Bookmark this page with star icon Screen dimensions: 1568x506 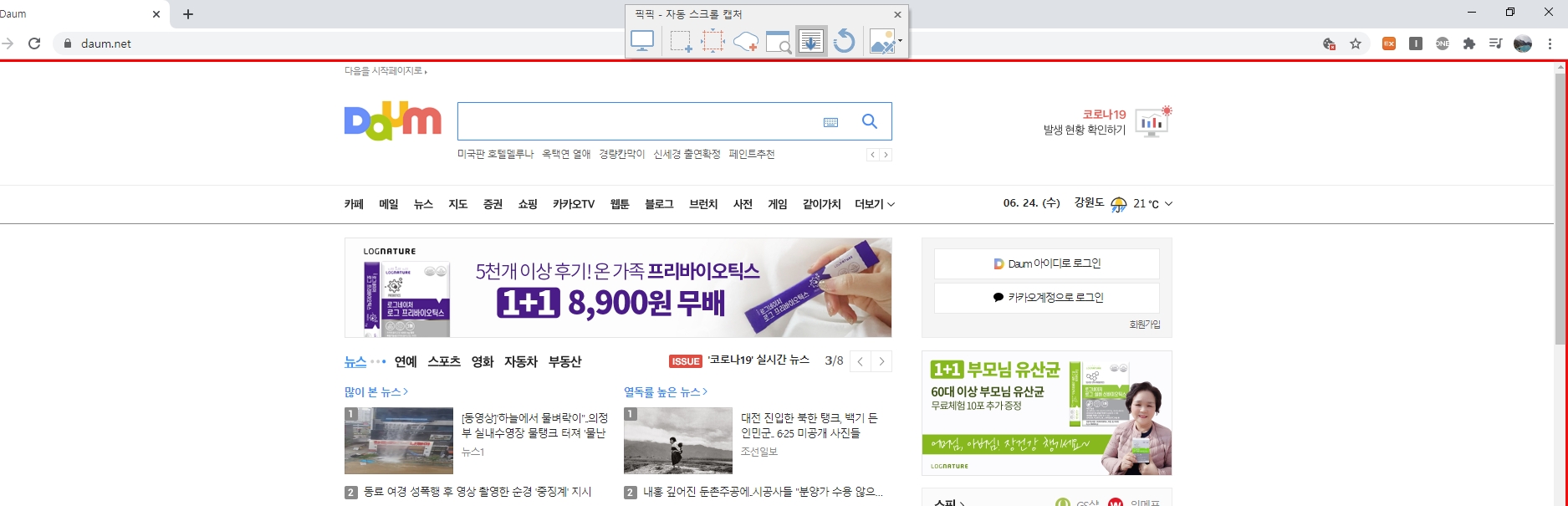(1356, 43)
